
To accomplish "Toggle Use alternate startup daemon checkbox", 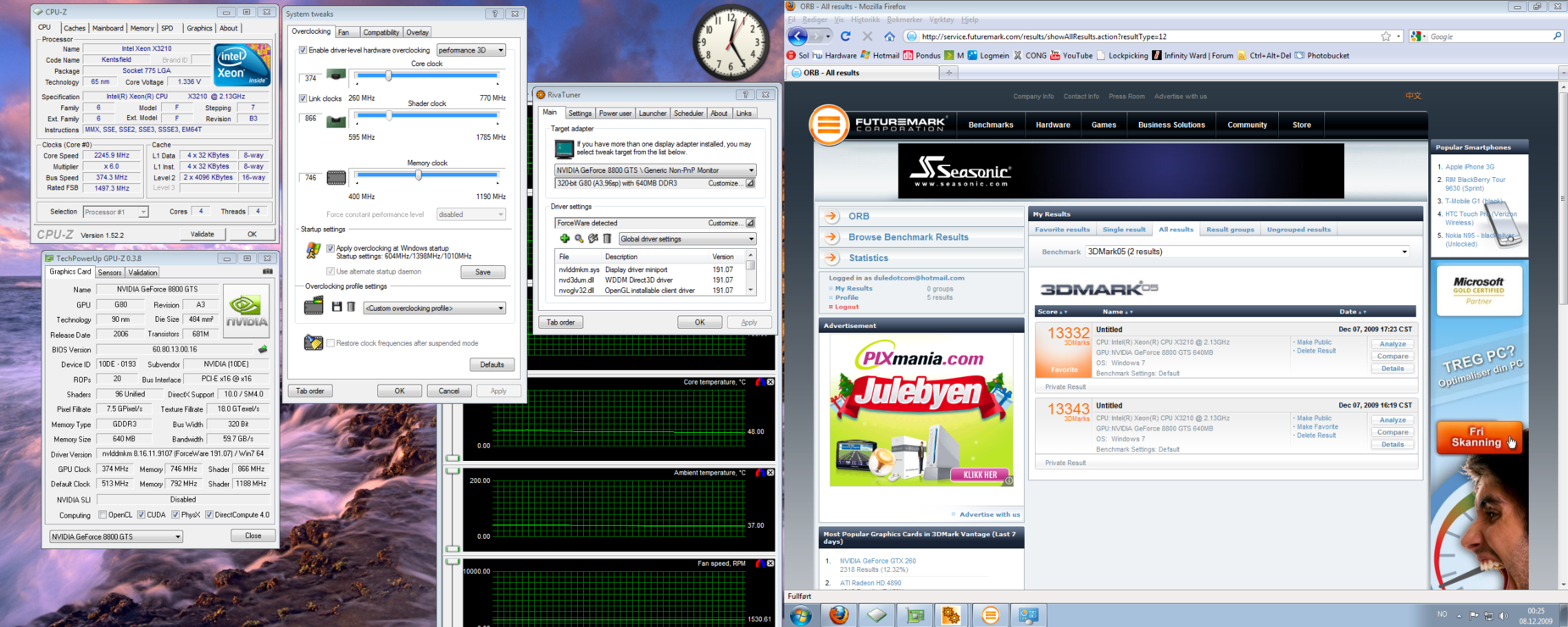I will point(331,271).
